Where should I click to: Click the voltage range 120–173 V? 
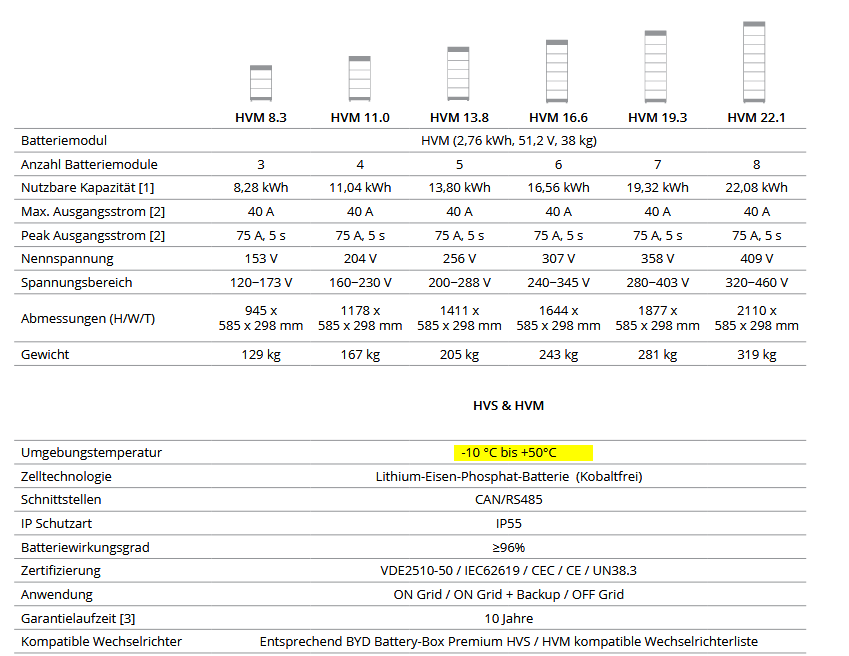coord(261,283)
